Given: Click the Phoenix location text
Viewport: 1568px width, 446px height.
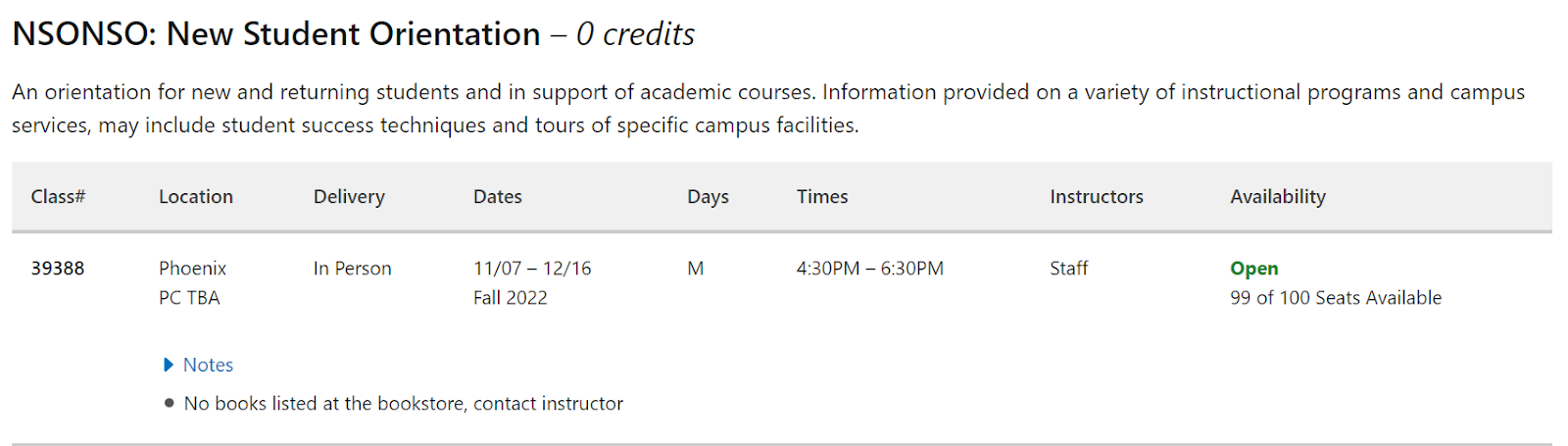Looking at the screenshot, I should click(192, 269).
